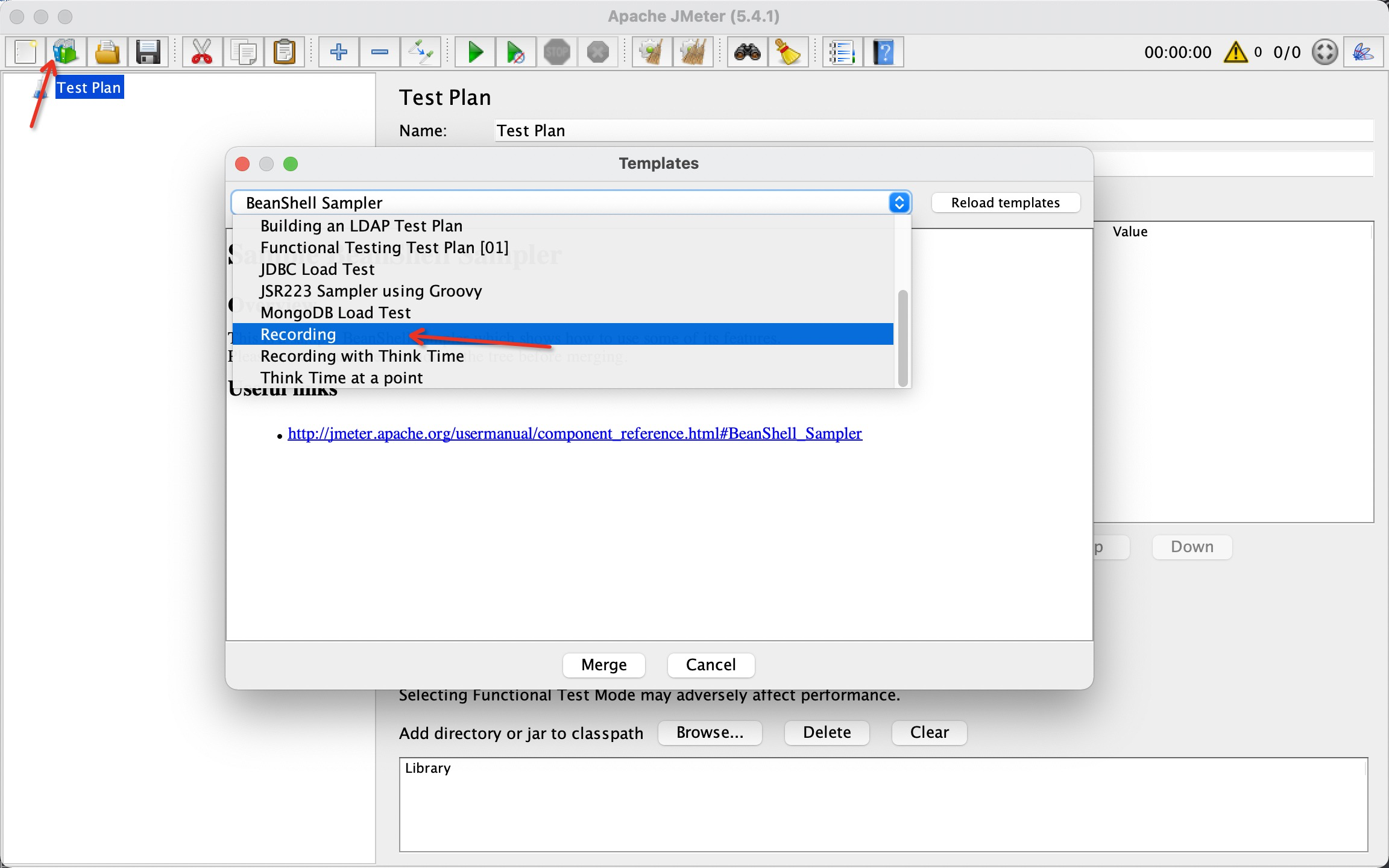Viewport: 1389px width, 868px height.
Task: Click the Help question mark icon
Action: pyautogui.click(x=883, y=52)
